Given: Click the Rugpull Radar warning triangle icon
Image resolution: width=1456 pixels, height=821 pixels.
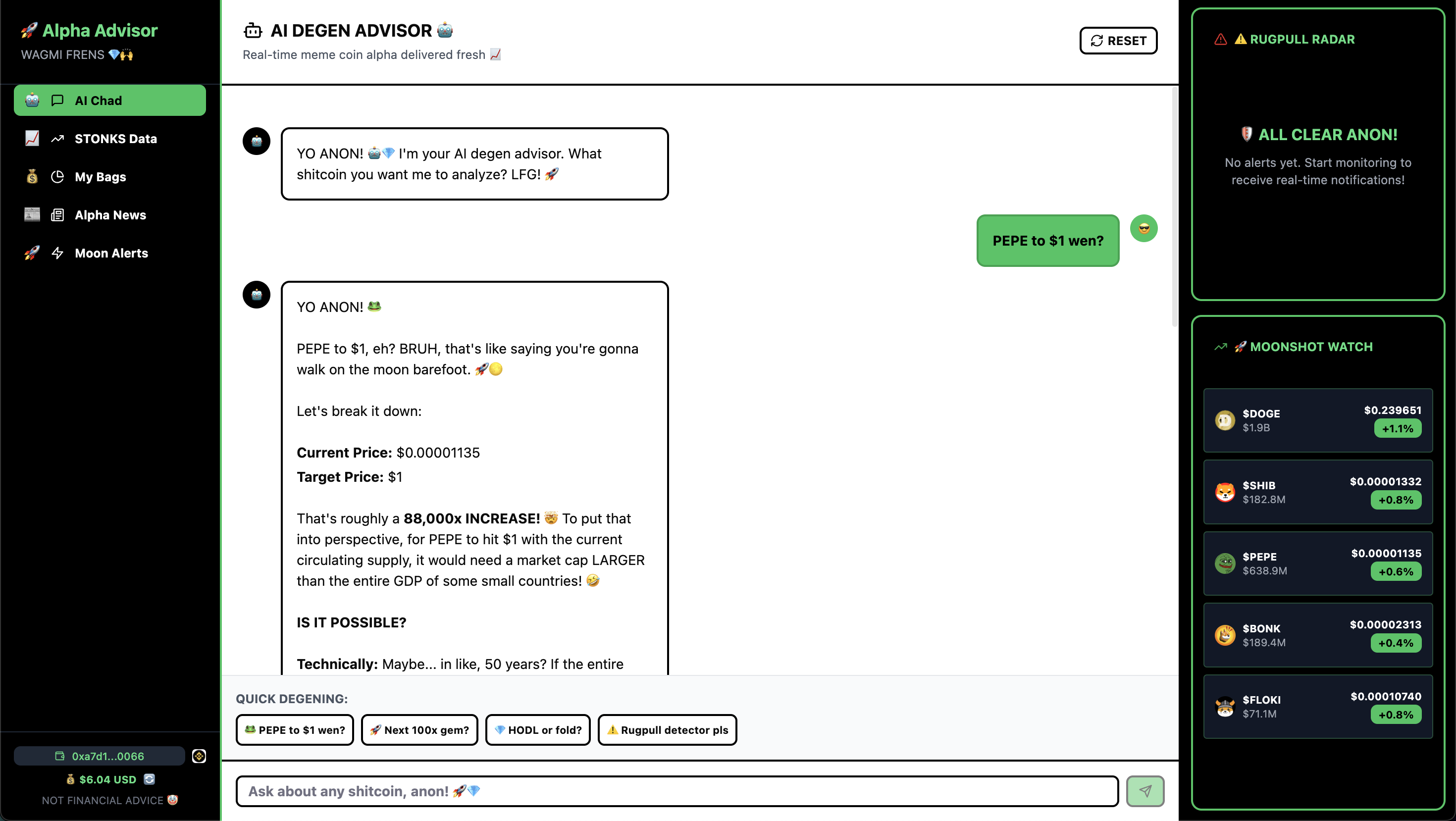Looking at the screenshot, I should click(1220, 40).
